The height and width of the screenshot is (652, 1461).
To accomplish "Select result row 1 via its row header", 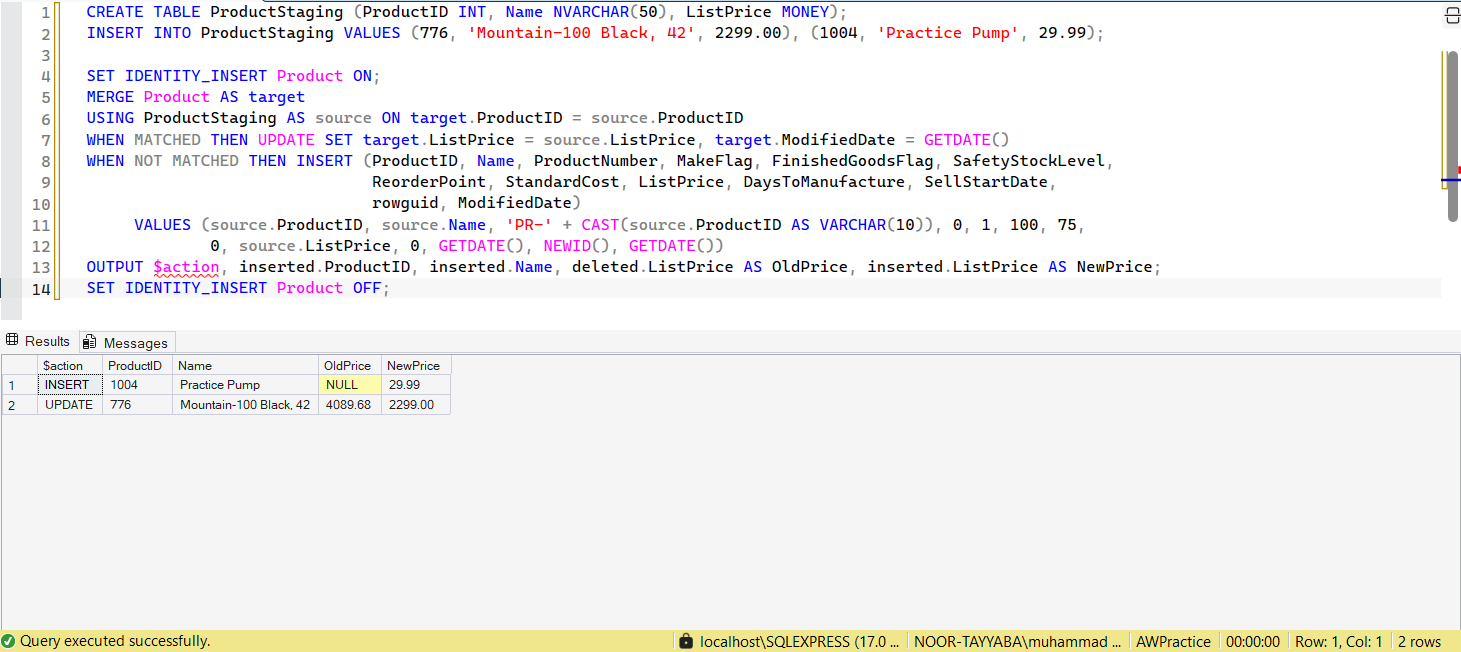I will coord(19,385).
